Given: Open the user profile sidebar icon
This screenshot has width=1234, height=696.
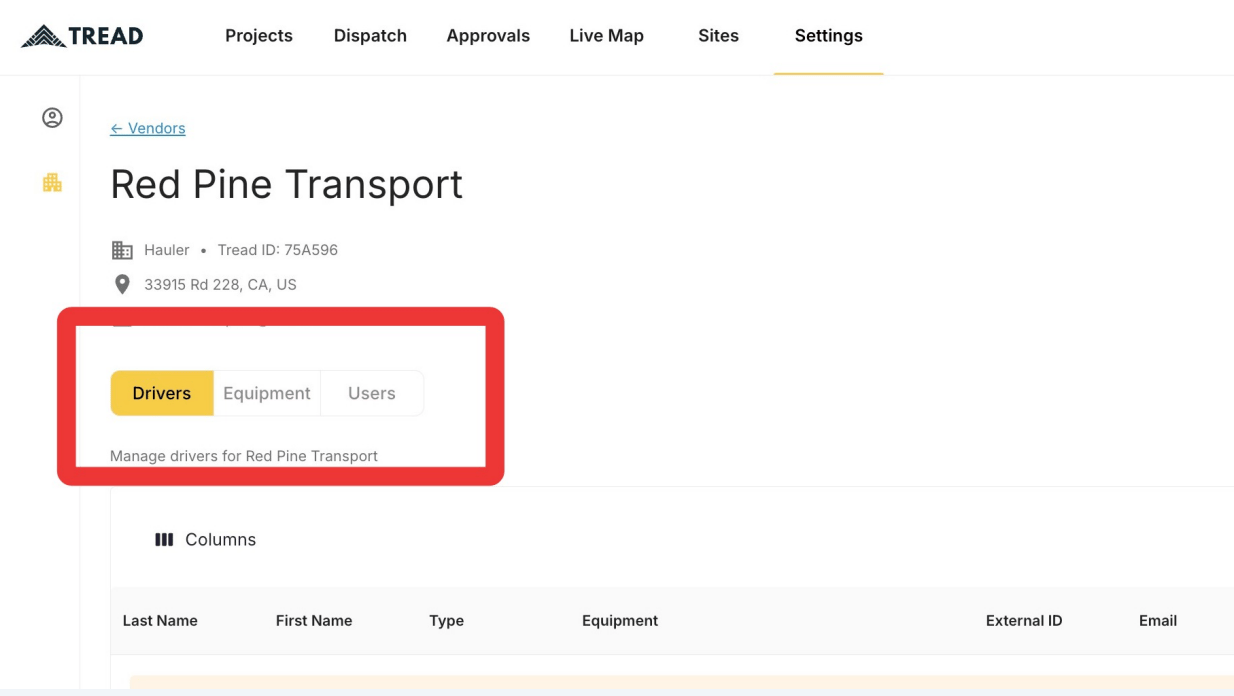Looking at the screenshot, I should pyautogui.click(x=52, y=118).
